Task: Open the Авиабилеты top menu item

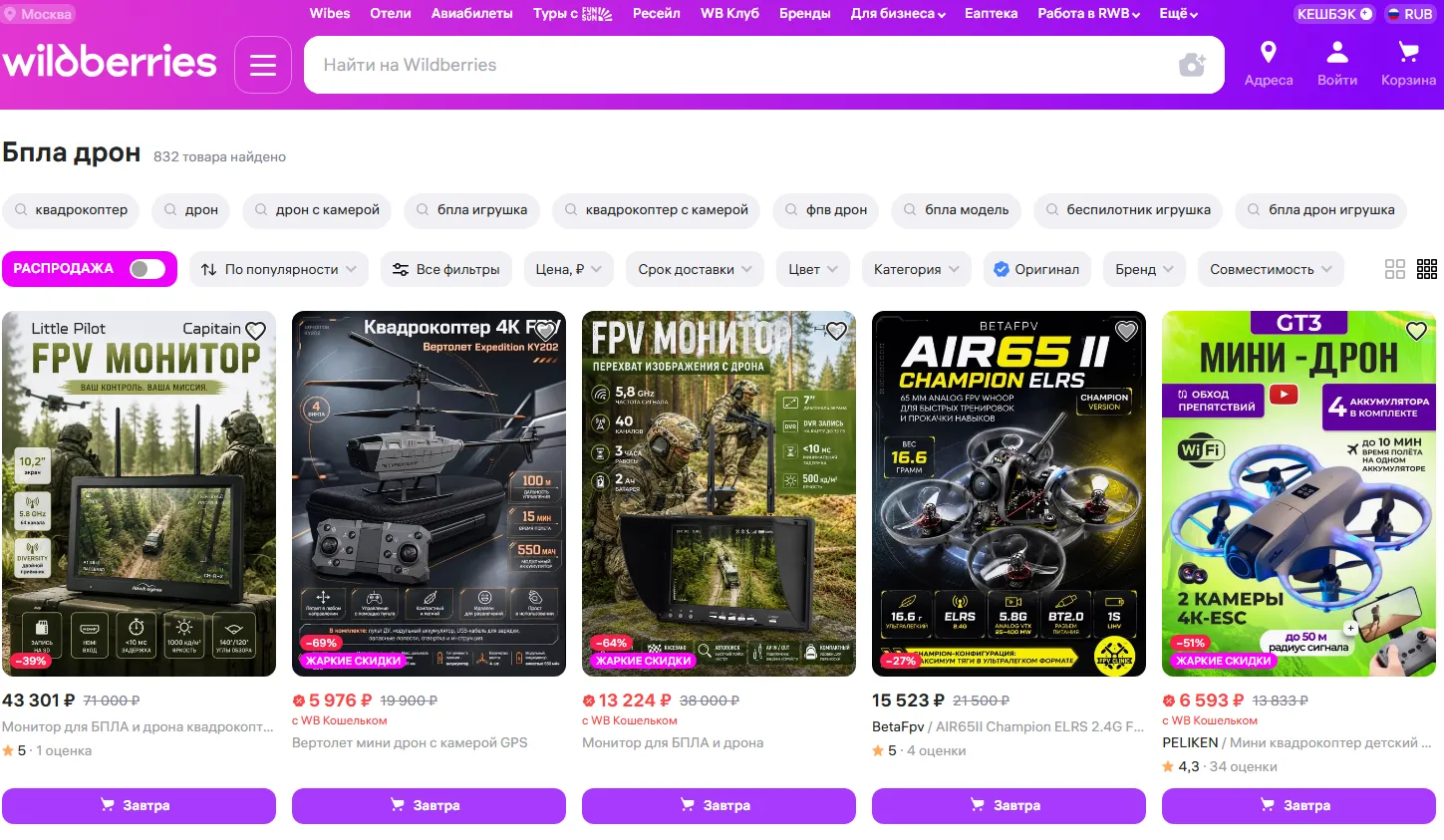Action: 472,14
